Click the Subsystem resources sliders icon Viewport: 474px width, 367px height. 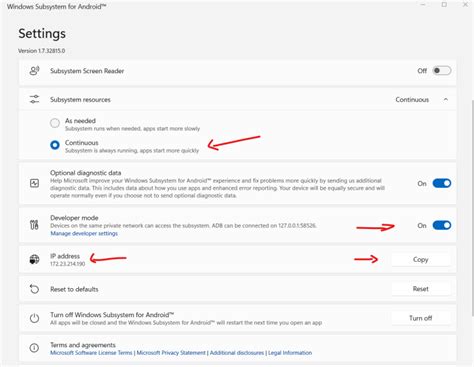pyautogui.click(x=34, y=99)
